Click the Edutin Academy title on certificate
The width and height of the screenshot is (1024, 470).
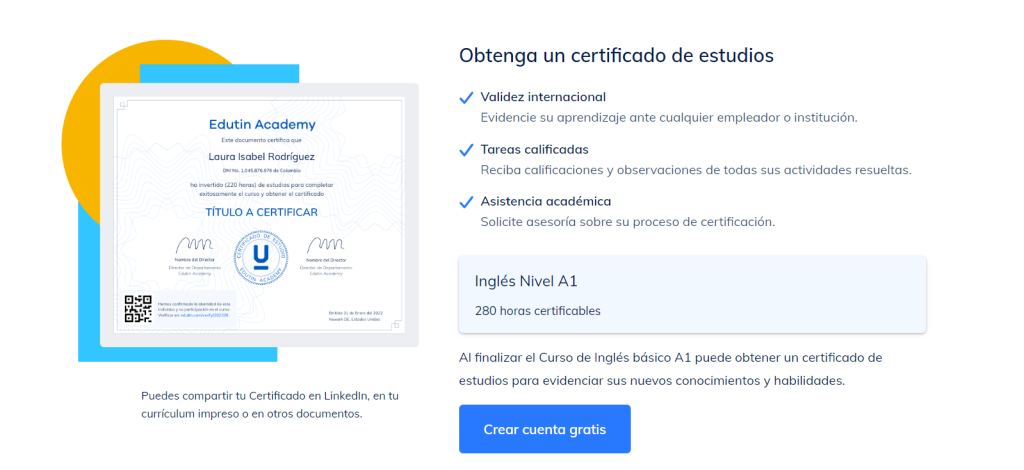tap(261, 125)
